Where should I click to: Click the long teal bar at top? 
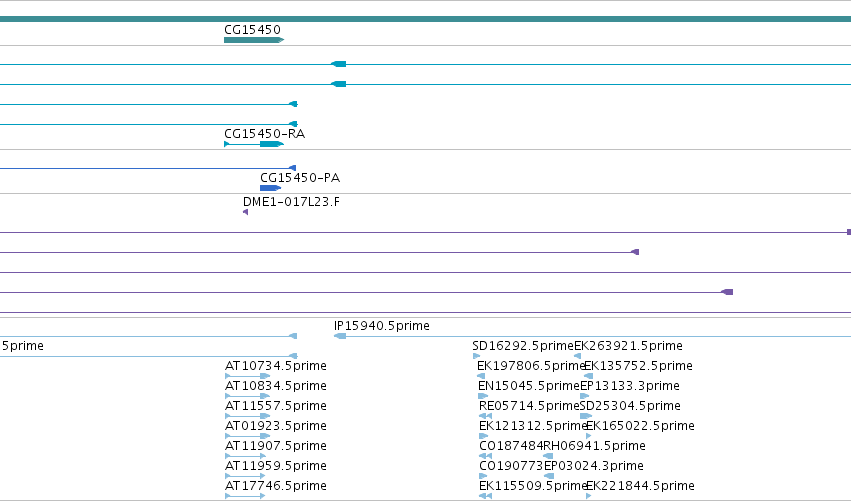426,19
